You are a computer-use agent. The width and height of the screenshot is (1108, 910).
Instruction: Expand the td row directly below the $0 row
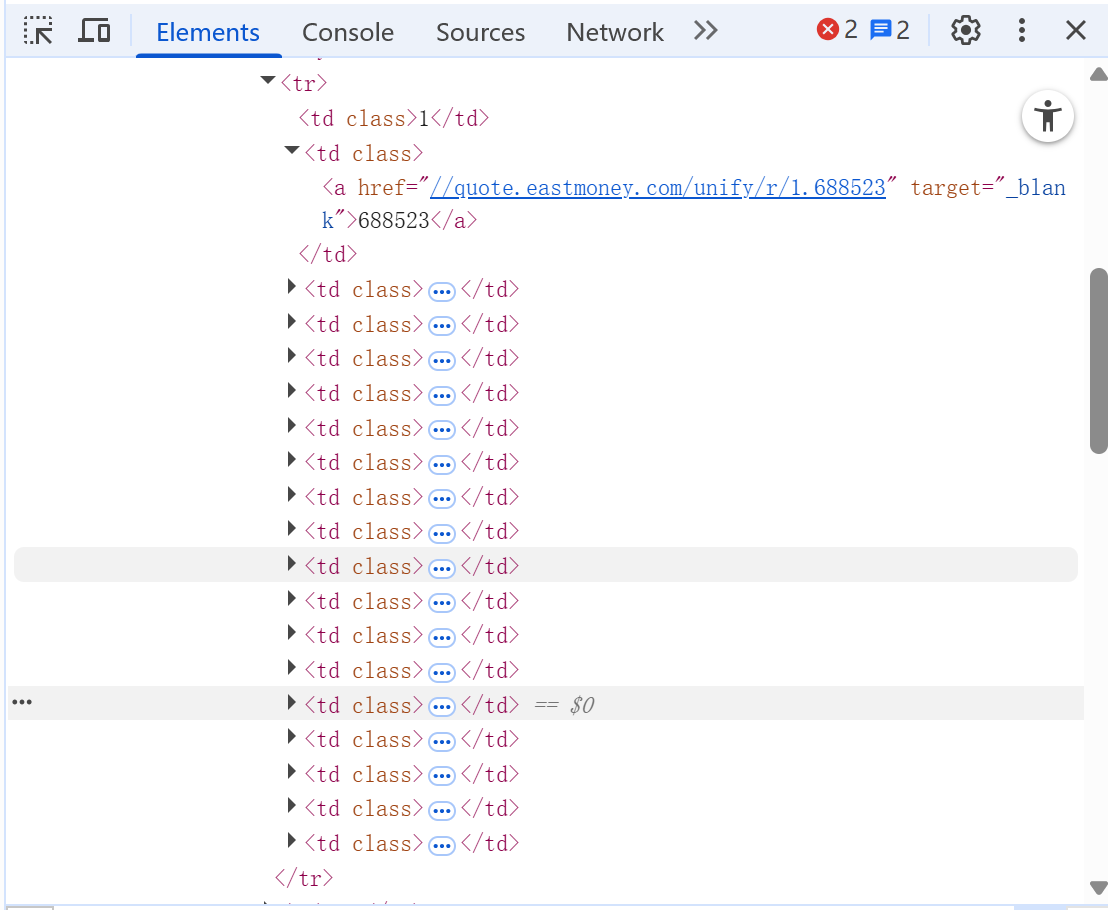click(x=291, y=736)
